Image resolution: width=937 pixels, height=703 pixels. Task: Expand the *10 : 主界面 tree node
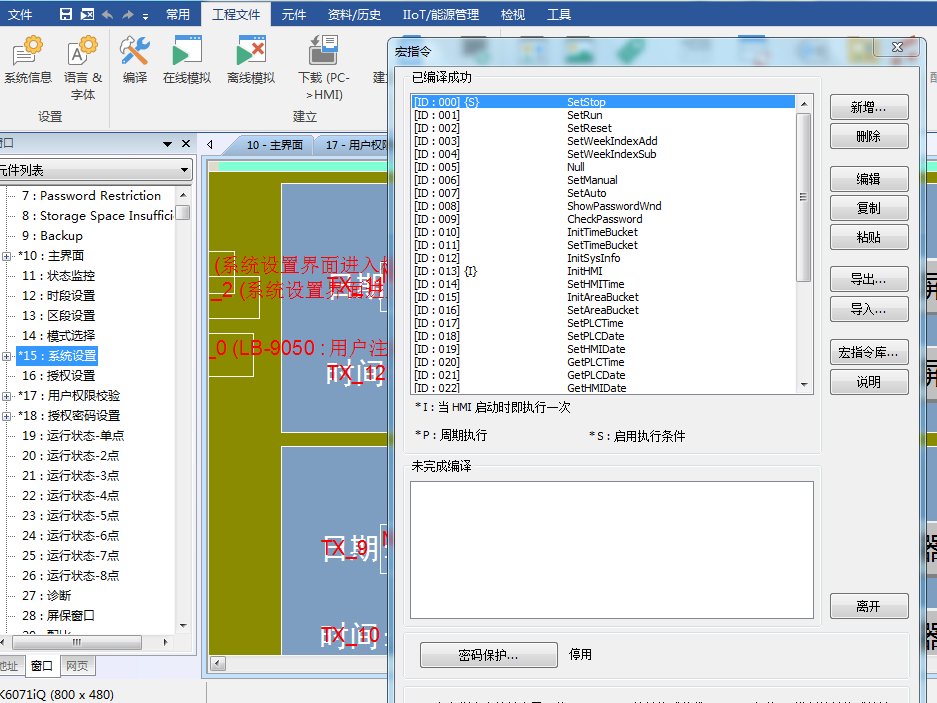7,256
